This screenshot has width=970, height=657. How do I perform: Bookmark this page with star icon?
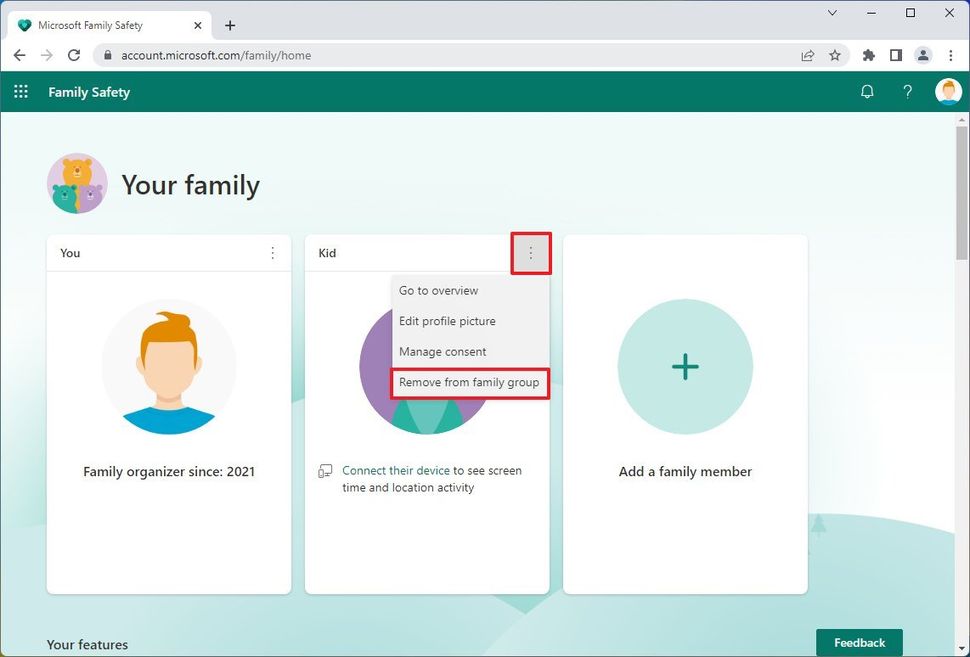tap(835, 55)
